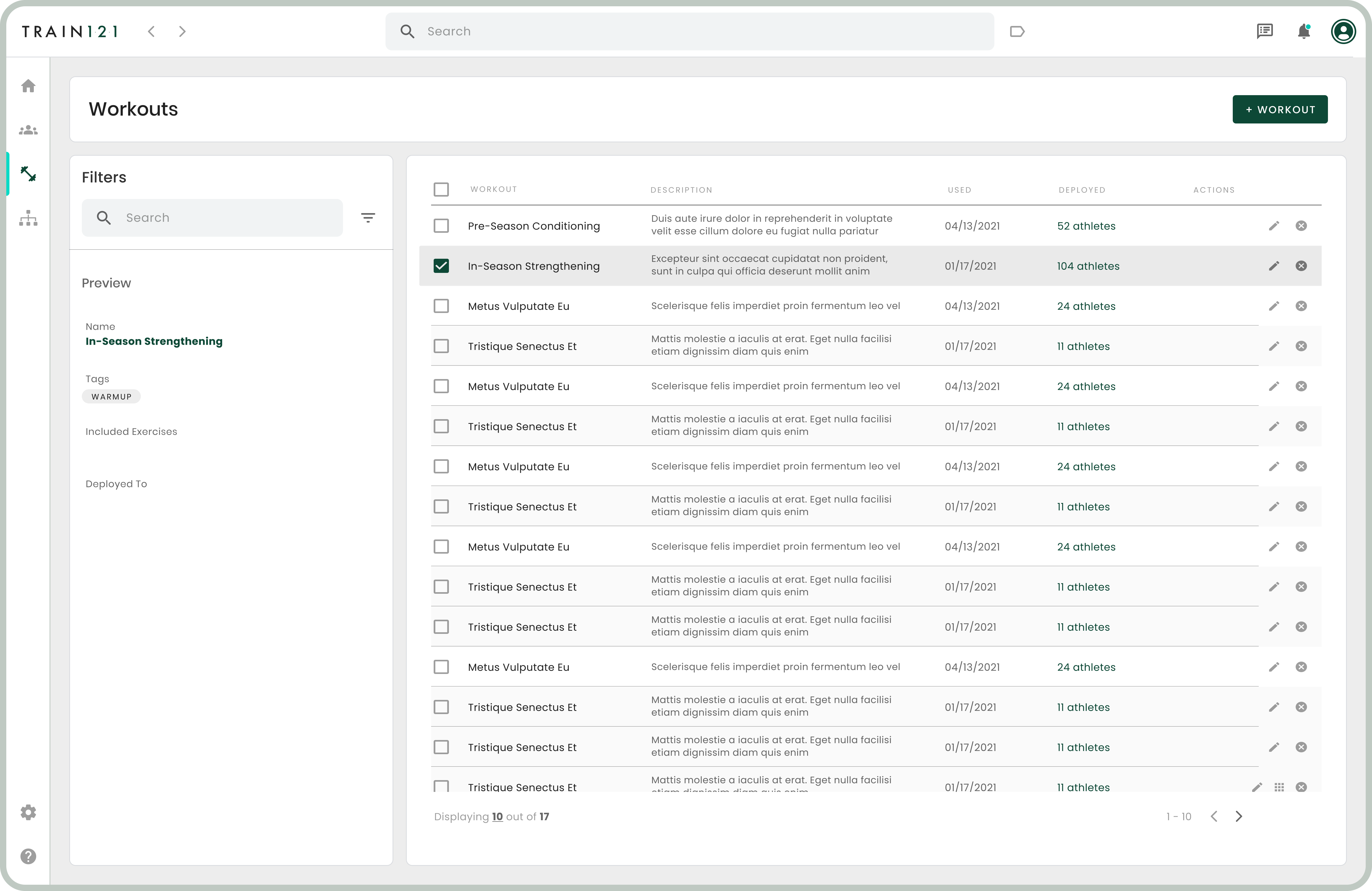The width and height of the screenshot is (1372, 891).
Task: Open the Home icon in sidebar
Action: [28, 86]
